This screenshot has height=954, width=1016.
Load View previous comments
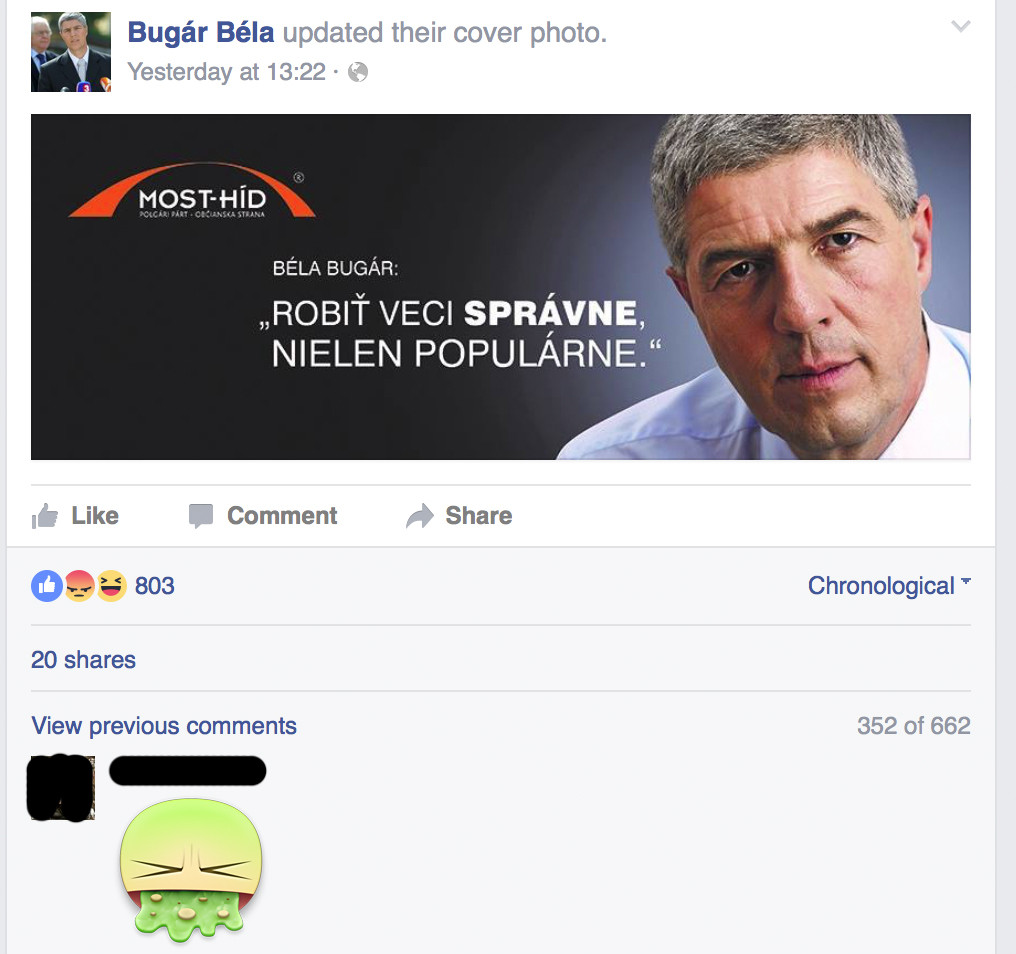[164, 727]
